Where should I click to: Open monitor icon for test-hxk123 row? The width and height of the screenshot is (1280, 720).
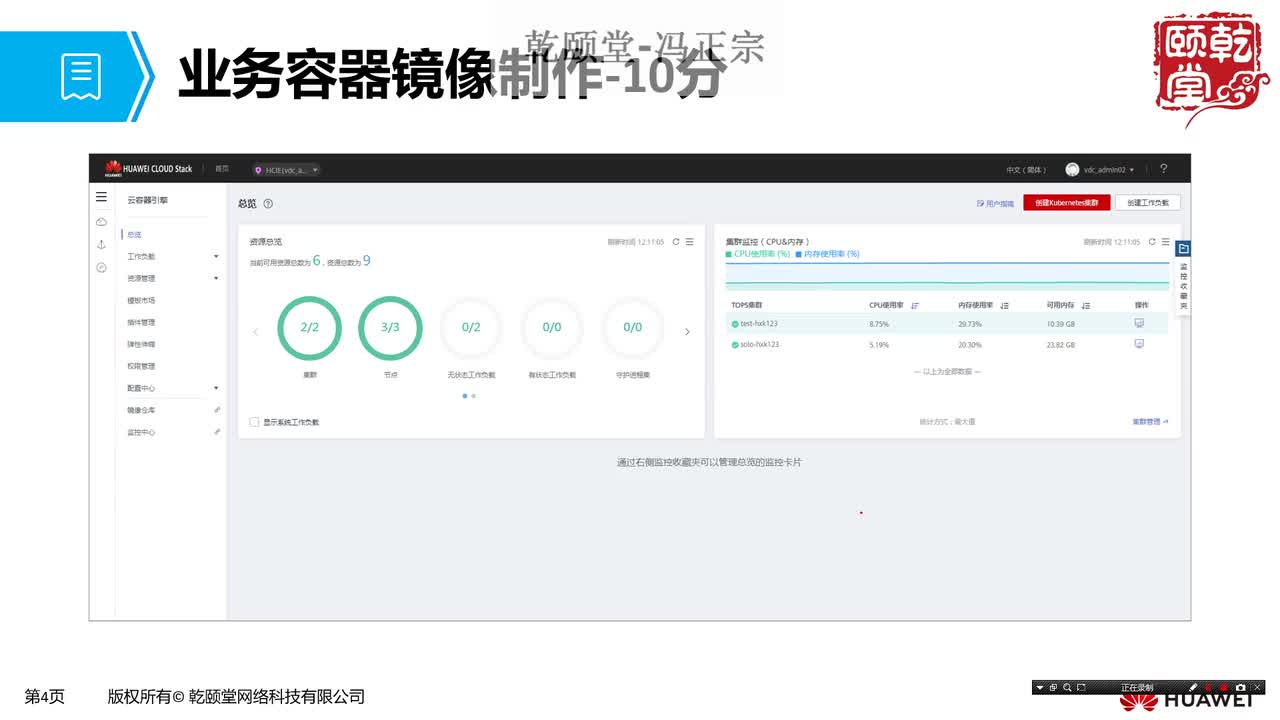(x=1139, y=323)
